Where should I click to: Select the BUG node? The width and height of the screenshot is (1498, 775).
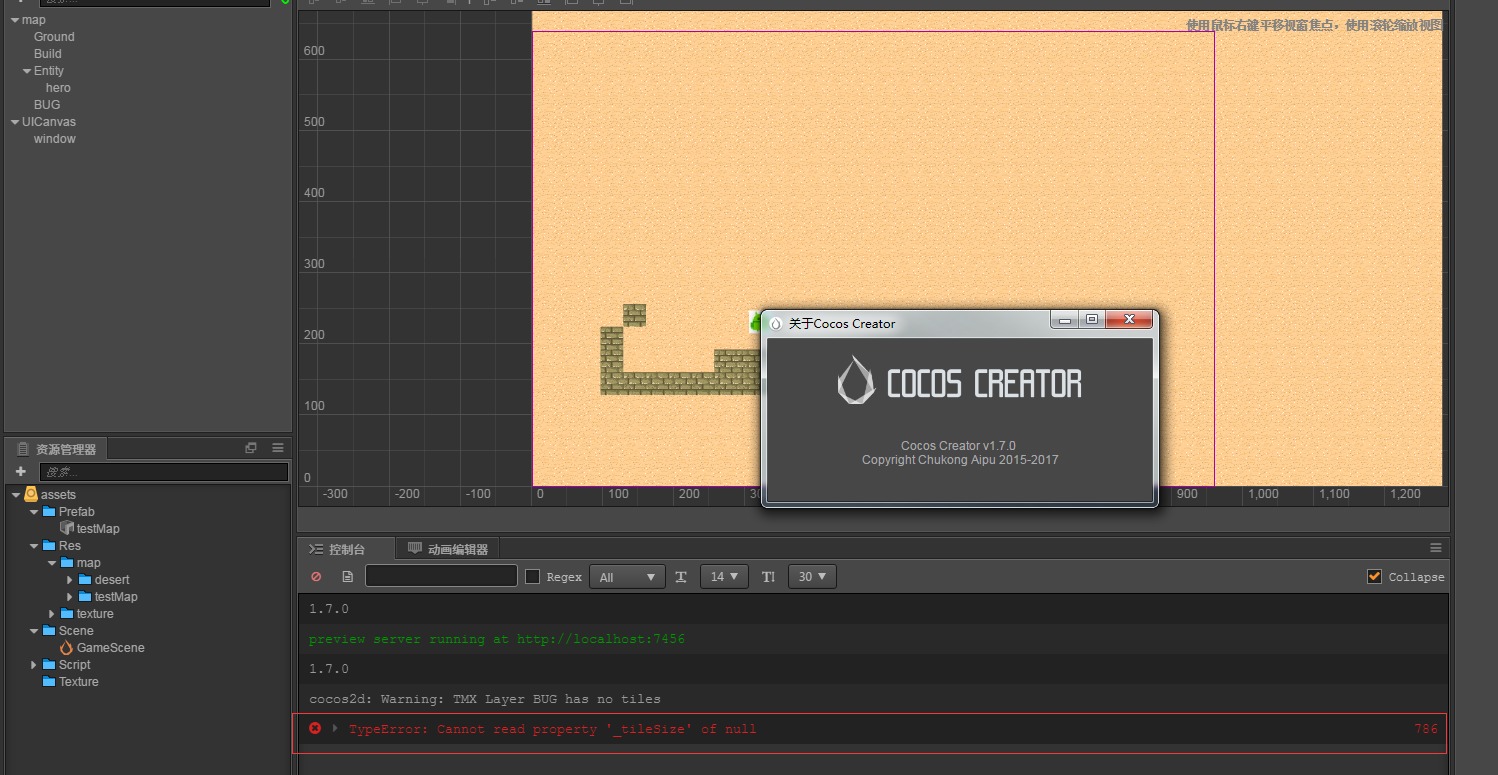(47, 105)
